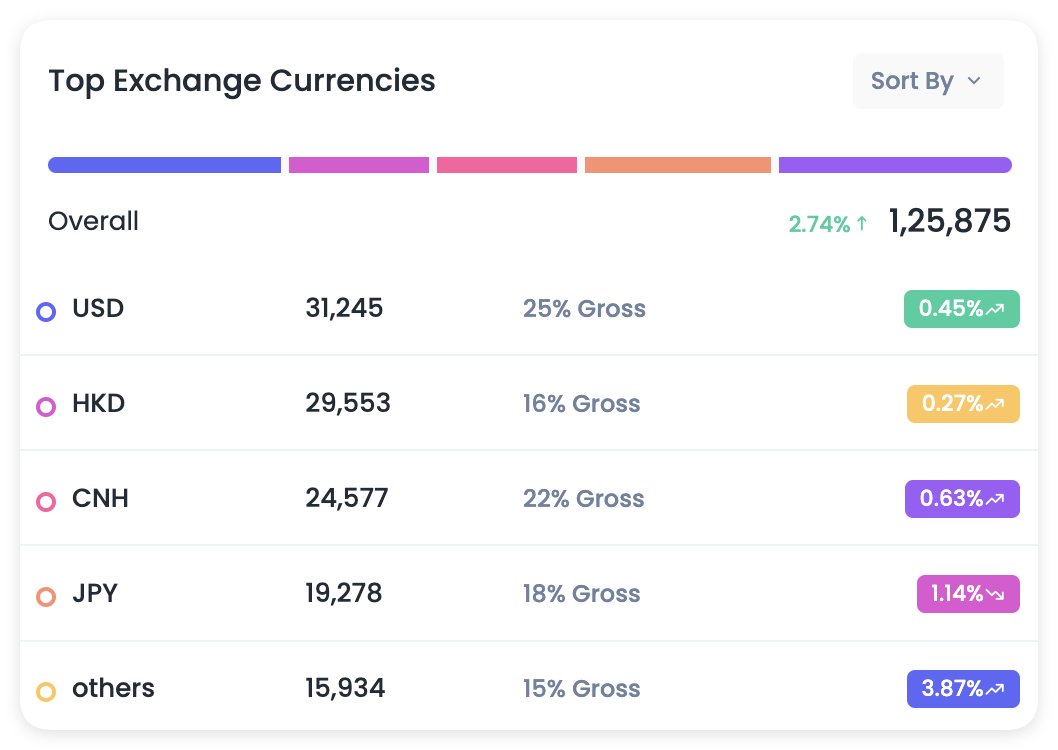Click the 25% Gross text for USD
Screen dimensions: 1058x750
(x=584, y=309)
